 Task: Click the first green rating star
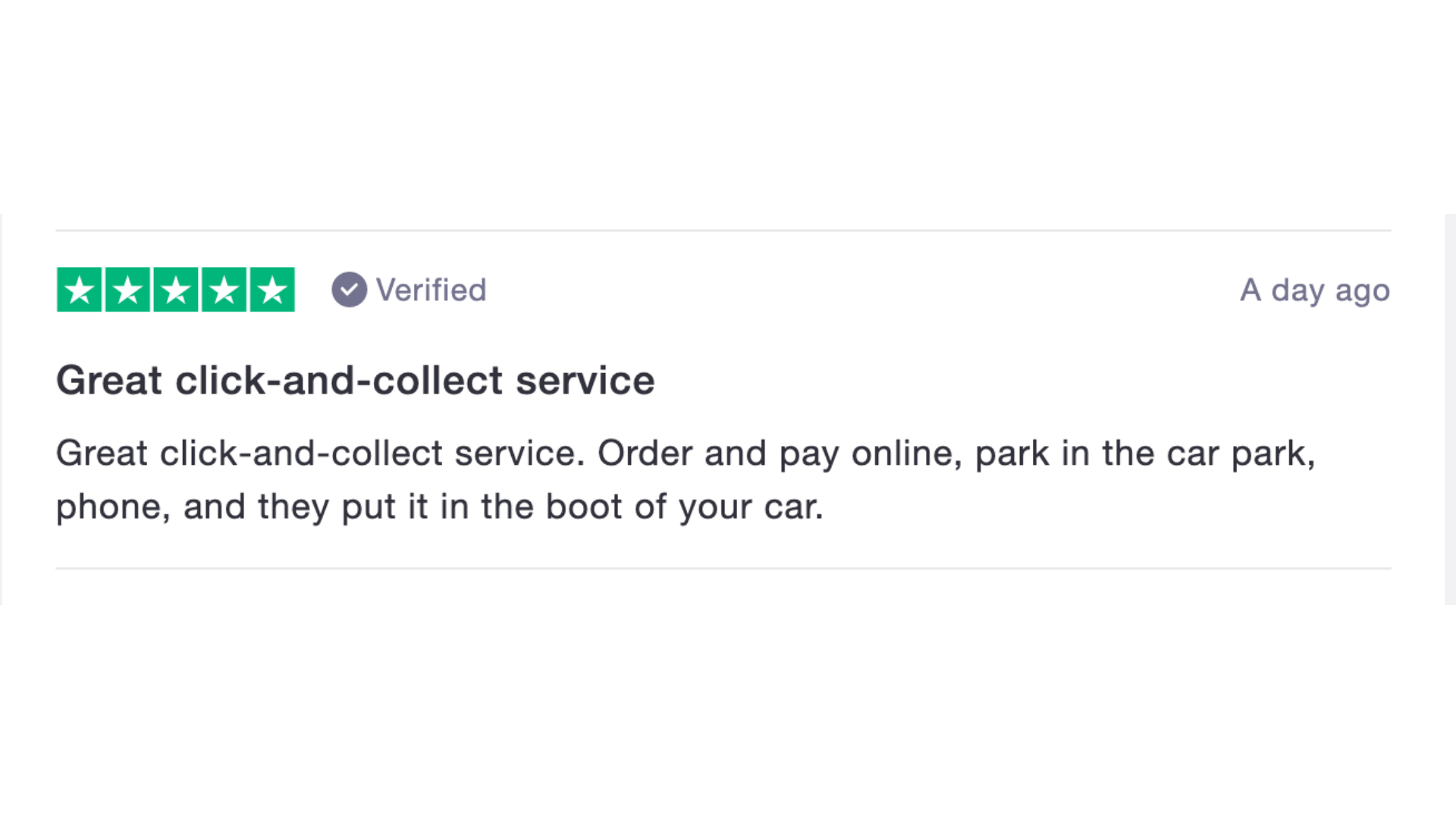pyautogui.click(x=79, y=290)
